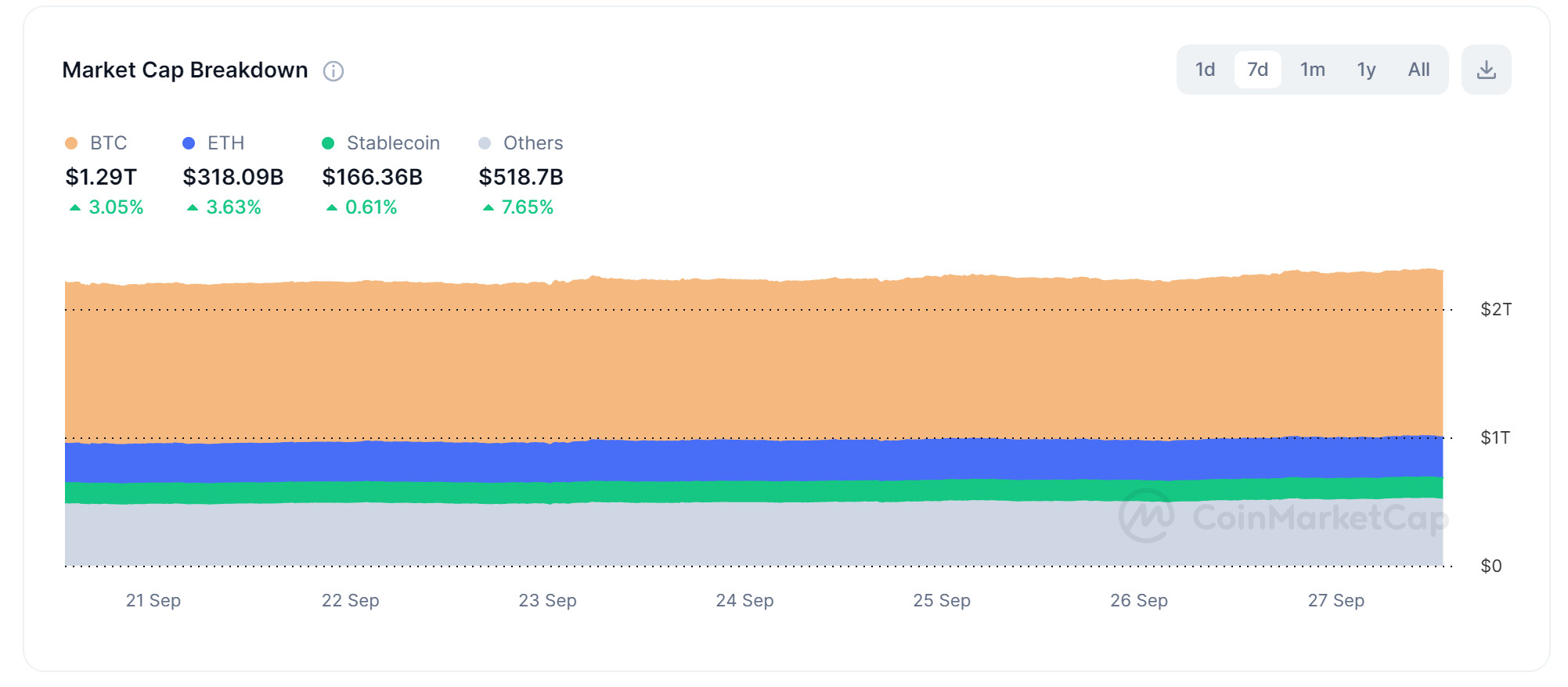Viewport: 1568px width, 687px height.
Task: Show the All time range
Action: pos(1418,70)
